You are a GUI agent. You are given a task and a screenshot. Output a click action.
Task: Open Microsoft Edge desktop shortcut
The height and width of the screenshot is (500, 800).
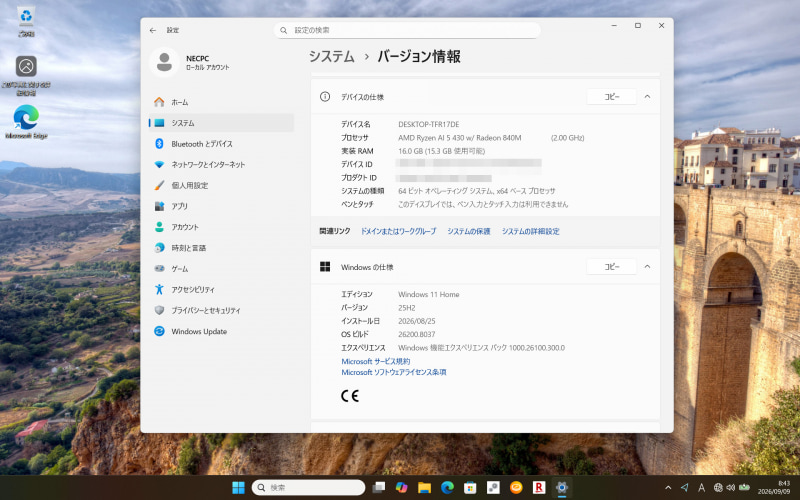click(x=26, y=121)
